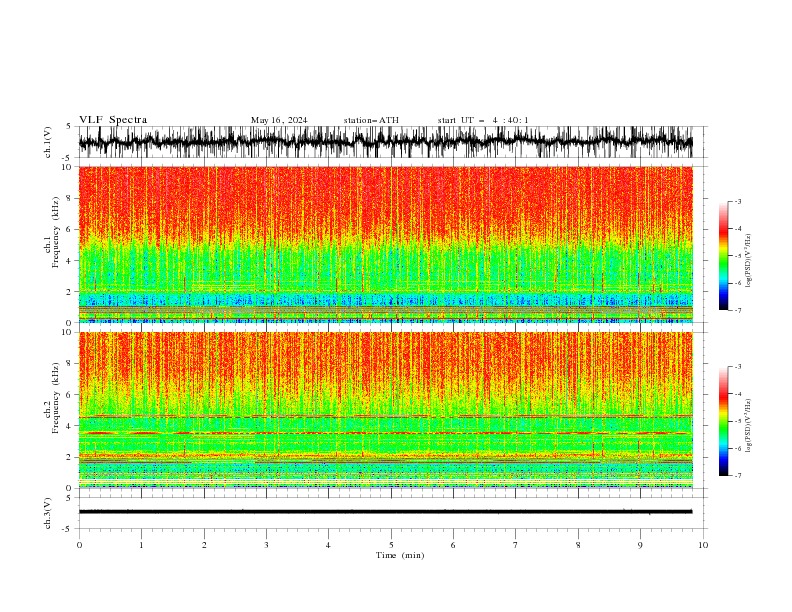Screen dimensions: 792x612
Task: Click the 'ch.3(V)' waveform axis label
Action: tap(48, 513)
